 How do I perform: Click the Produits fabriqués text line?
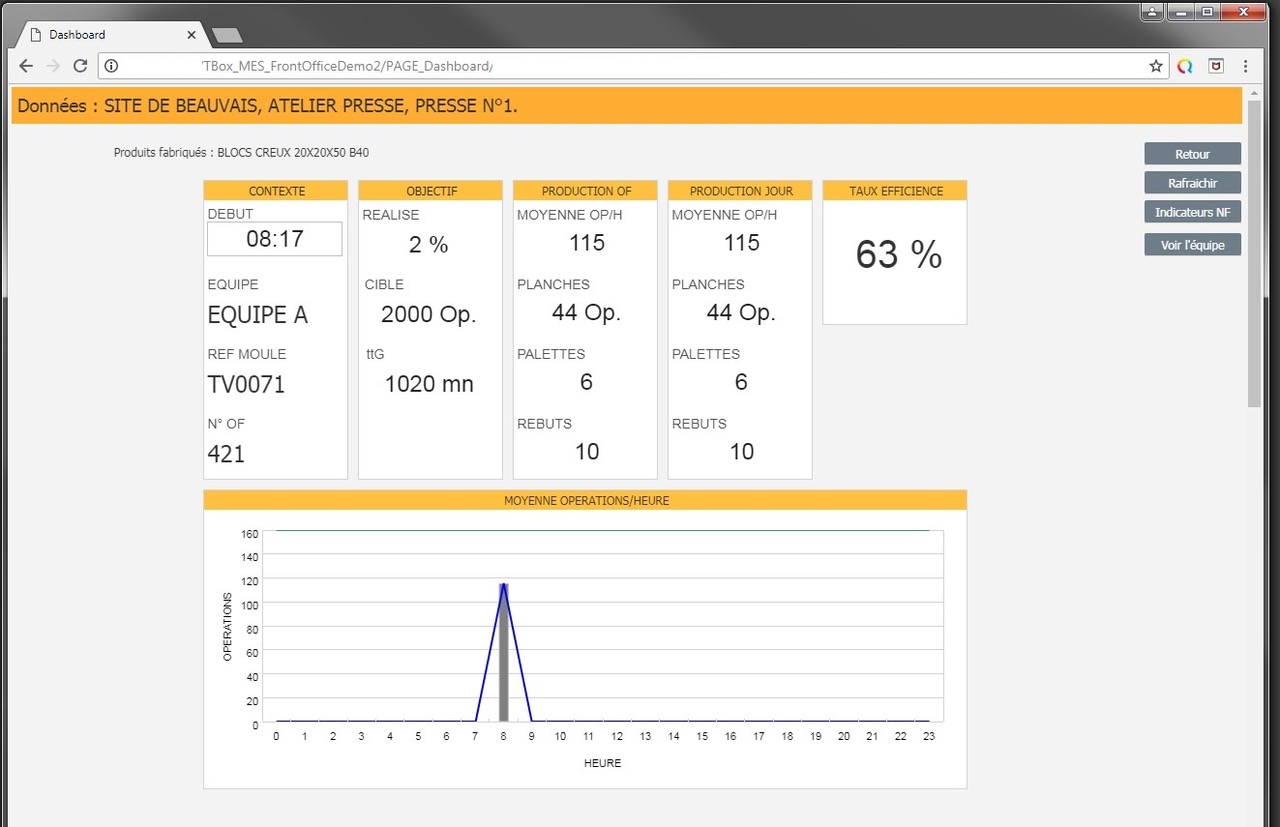click(x=241, y=153)
